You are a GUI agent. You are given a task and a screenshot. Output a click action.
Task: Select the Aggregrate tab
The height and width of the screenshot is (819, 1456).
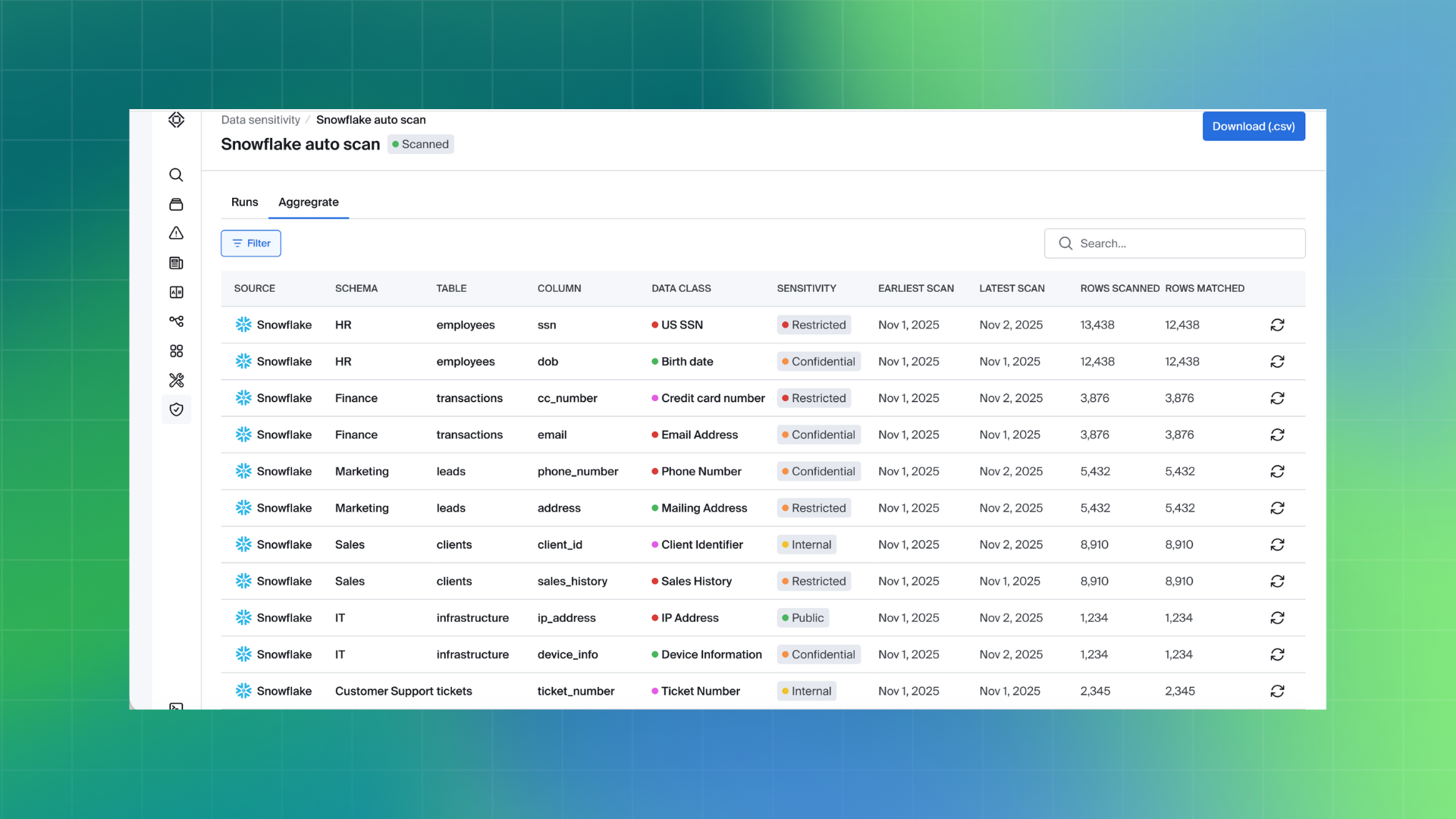point(308,202)
